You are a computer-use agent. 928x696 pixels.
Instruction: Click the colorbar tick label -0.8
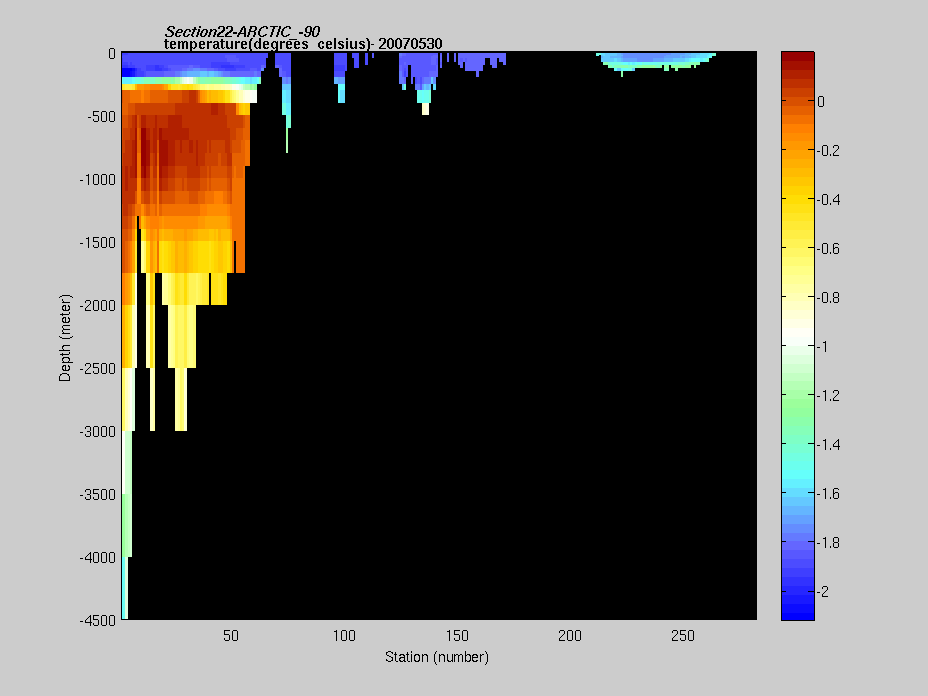pyautogui.click(x=829, y=298)
